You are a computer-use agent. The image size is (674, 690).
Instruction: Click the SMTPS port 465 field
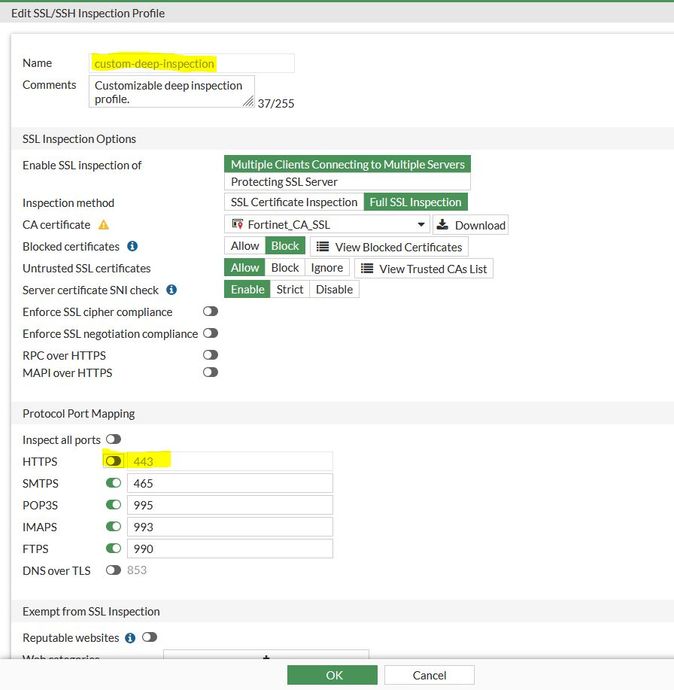pyautogui.click(x=230, y=483)
